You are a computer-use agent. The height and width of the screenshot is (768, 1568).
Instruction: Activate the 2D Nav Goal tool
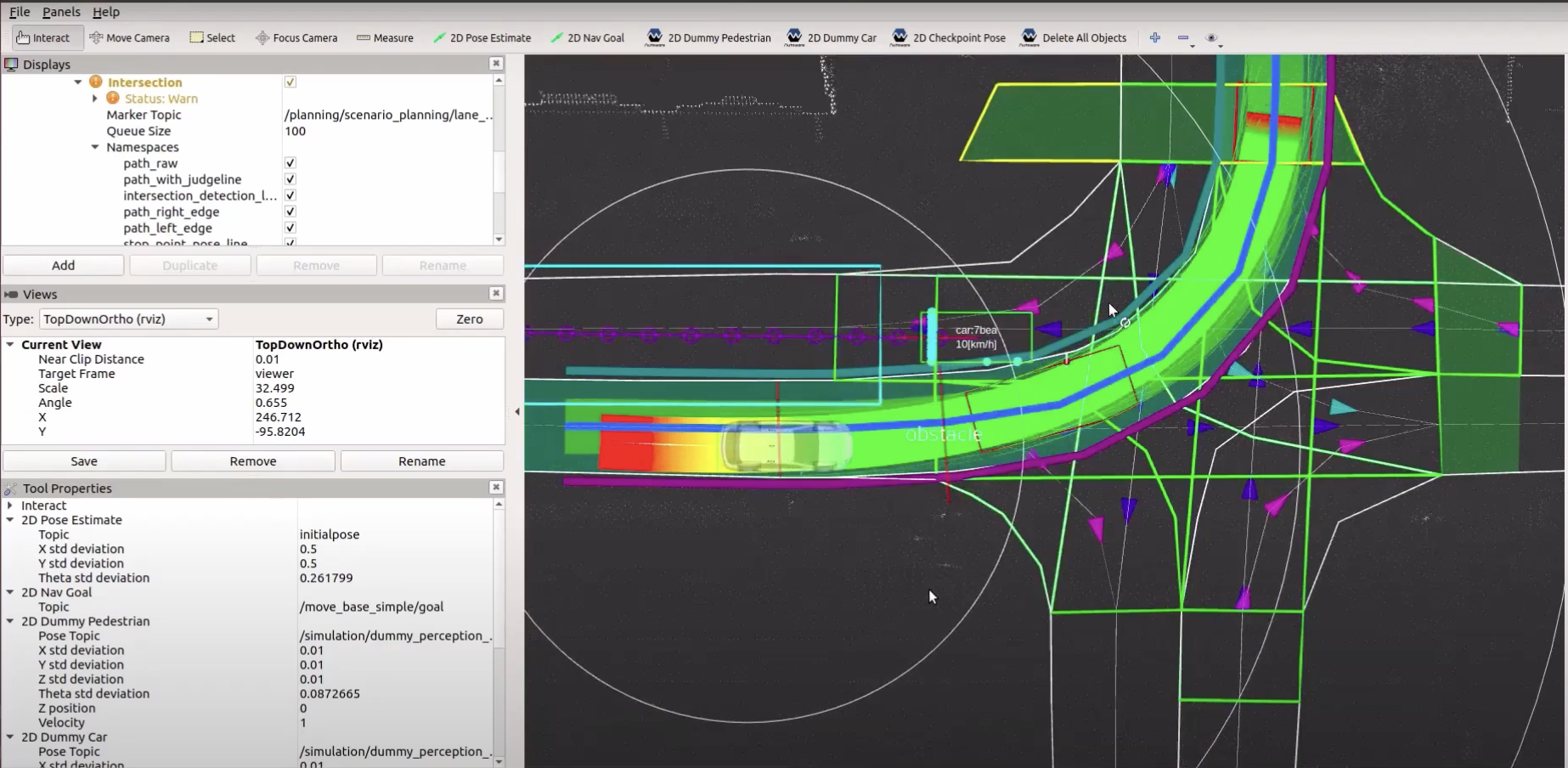[587, 37]
